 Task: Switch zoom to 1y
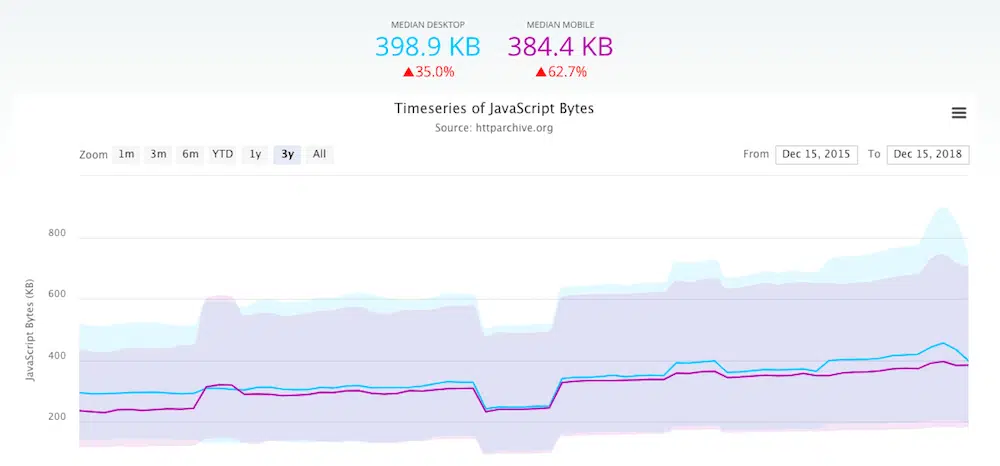(255, 154)
